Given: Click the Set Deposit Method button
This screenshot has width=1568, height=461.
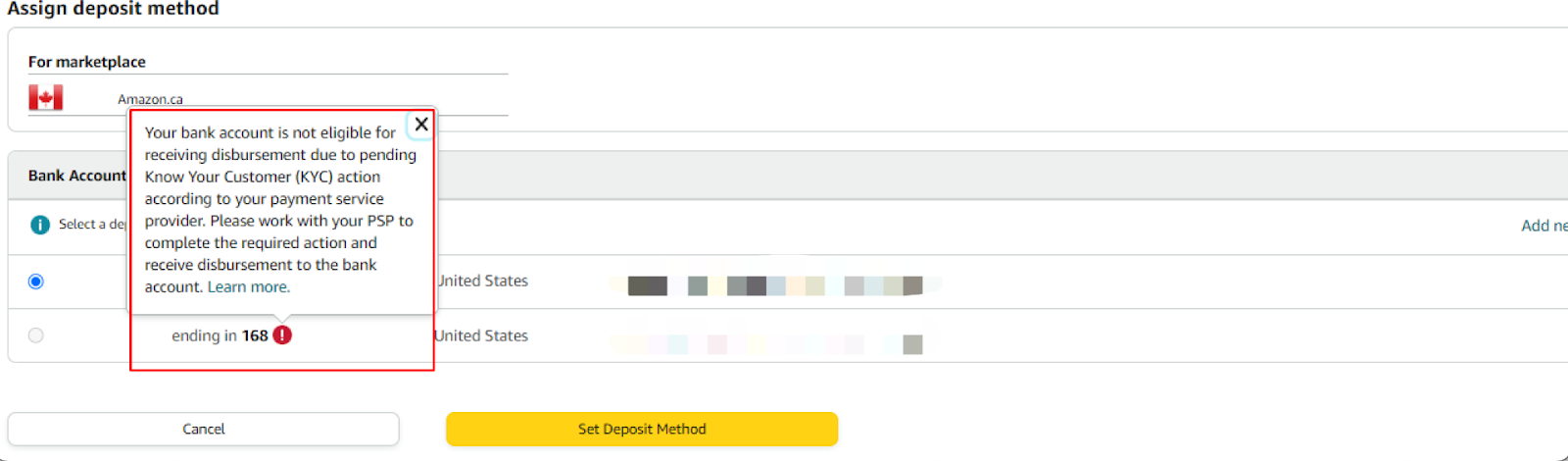Looking at the screenshot, I should pyautogui.click(x=642, y=430).
